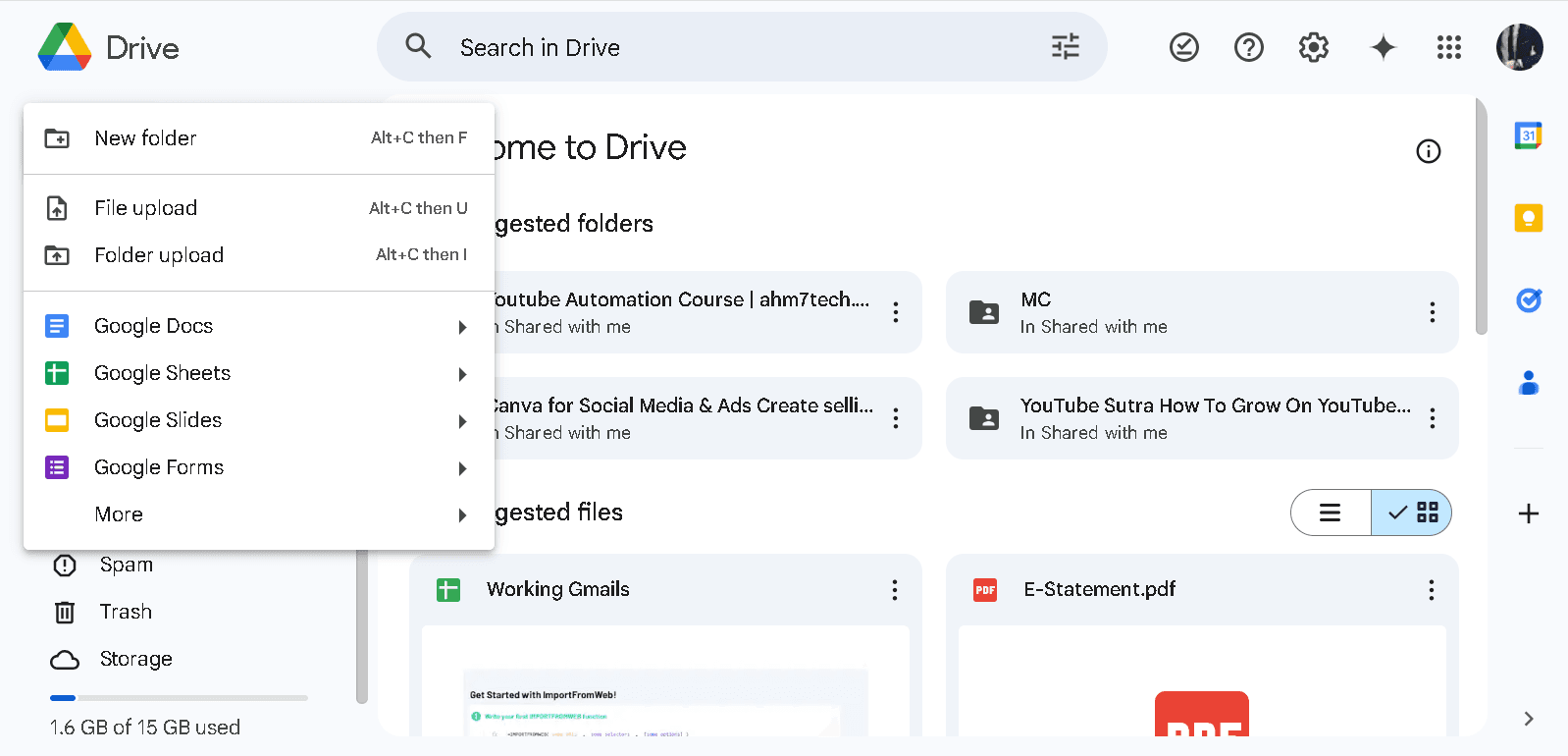Viewport: 1568px width, 756px height.
Task: Open Working Gmails spreadsheet thumbnail
Action: tap(665, 681)
